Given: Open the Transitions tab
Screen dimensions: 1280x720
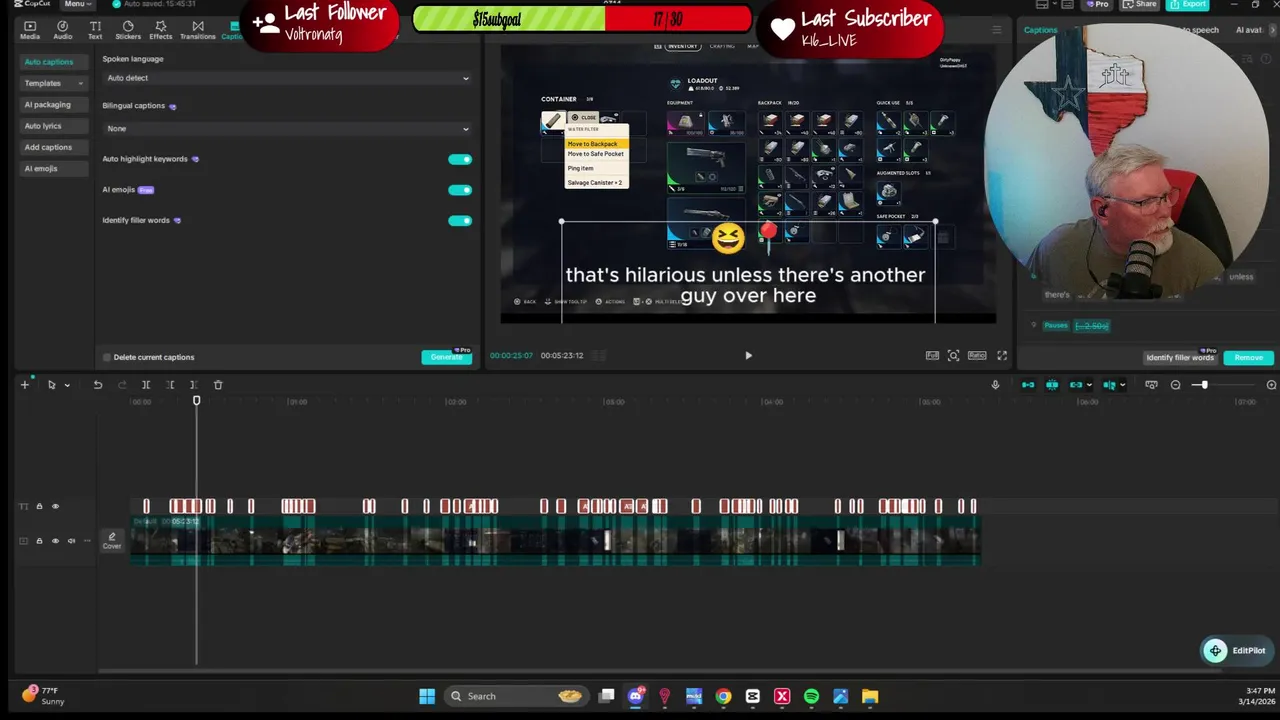Looking at the screenshot, I should coord(197,30).
